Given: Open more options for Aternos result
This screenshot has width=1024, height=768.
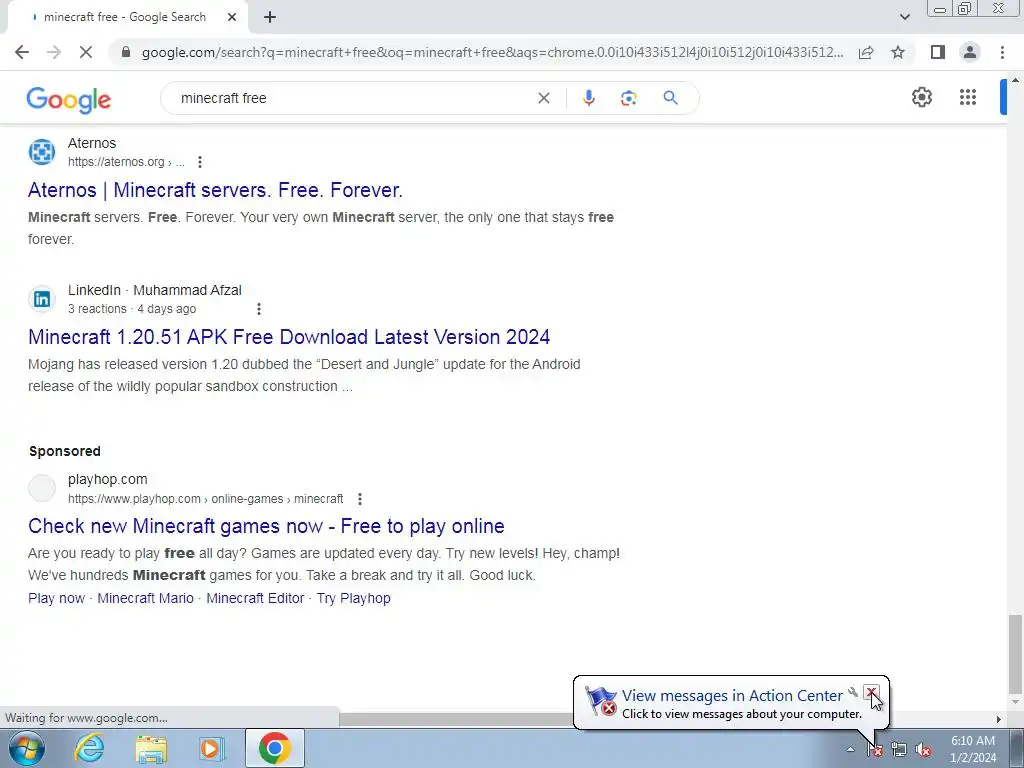Looking at the screenshot, I should [200, 162].
